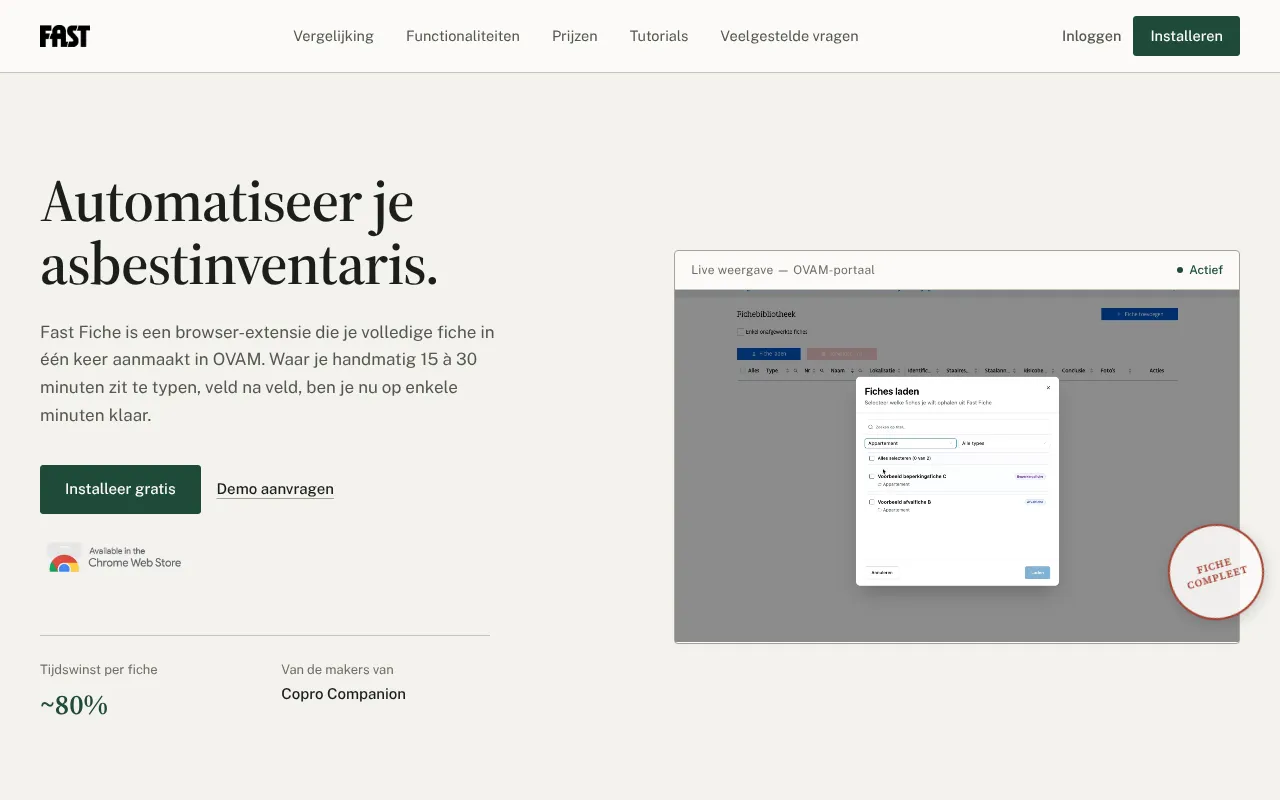Click the 'Automatiseer je asbestinventaris.' headline
Screen dimensions: 1280x800
click(240, 233)
